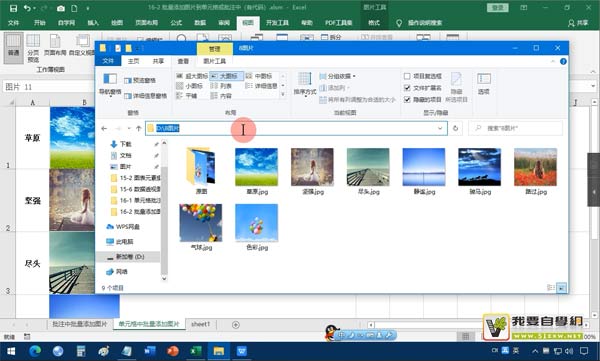Viewport: 600px width, 361px height.
Task: Choose 大图标 large icons layout
Action: [226, 76]
